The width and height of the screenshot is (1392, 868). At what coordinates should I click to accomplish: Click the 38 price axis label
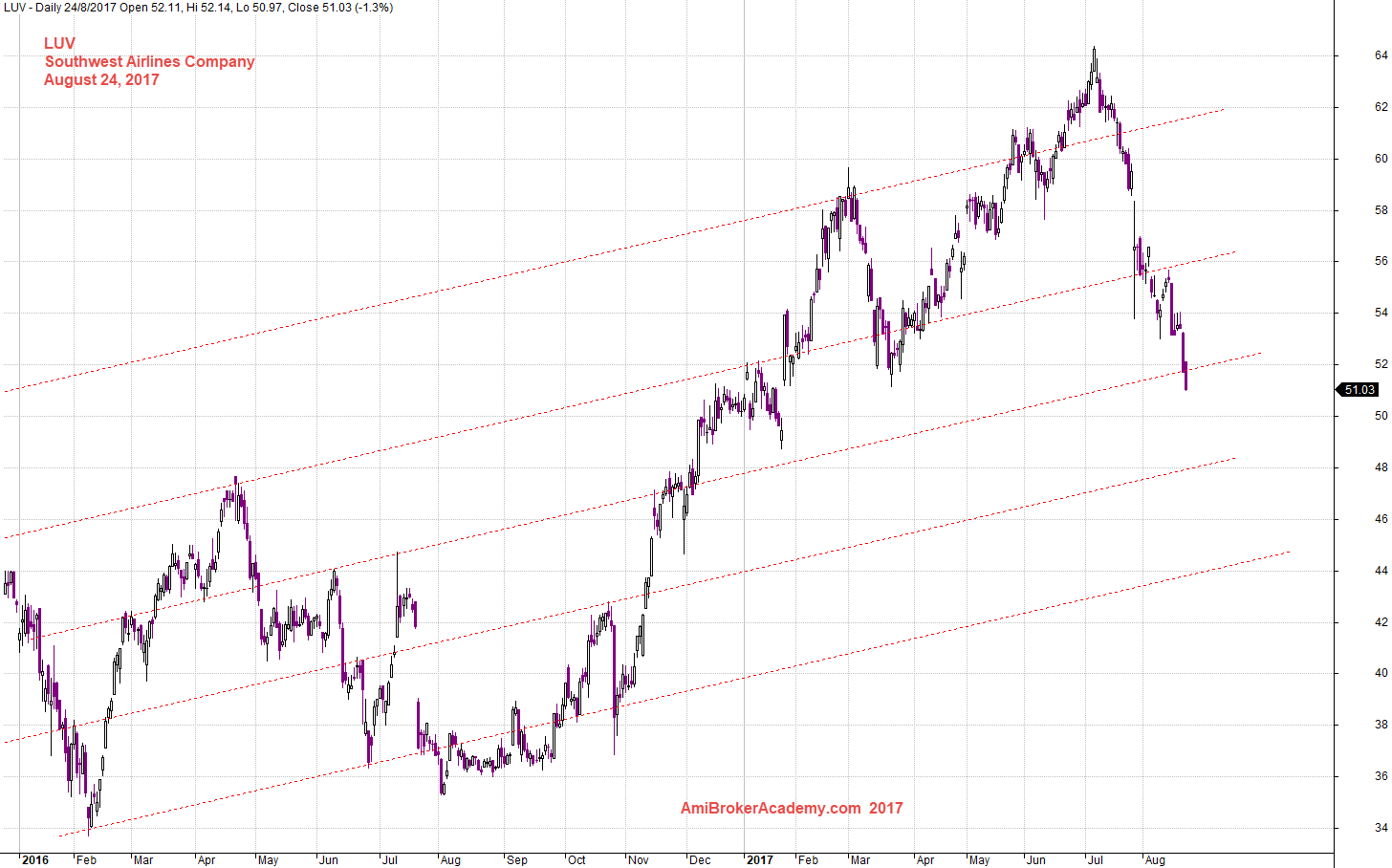pyautogui.click(x=1381, y=725)
